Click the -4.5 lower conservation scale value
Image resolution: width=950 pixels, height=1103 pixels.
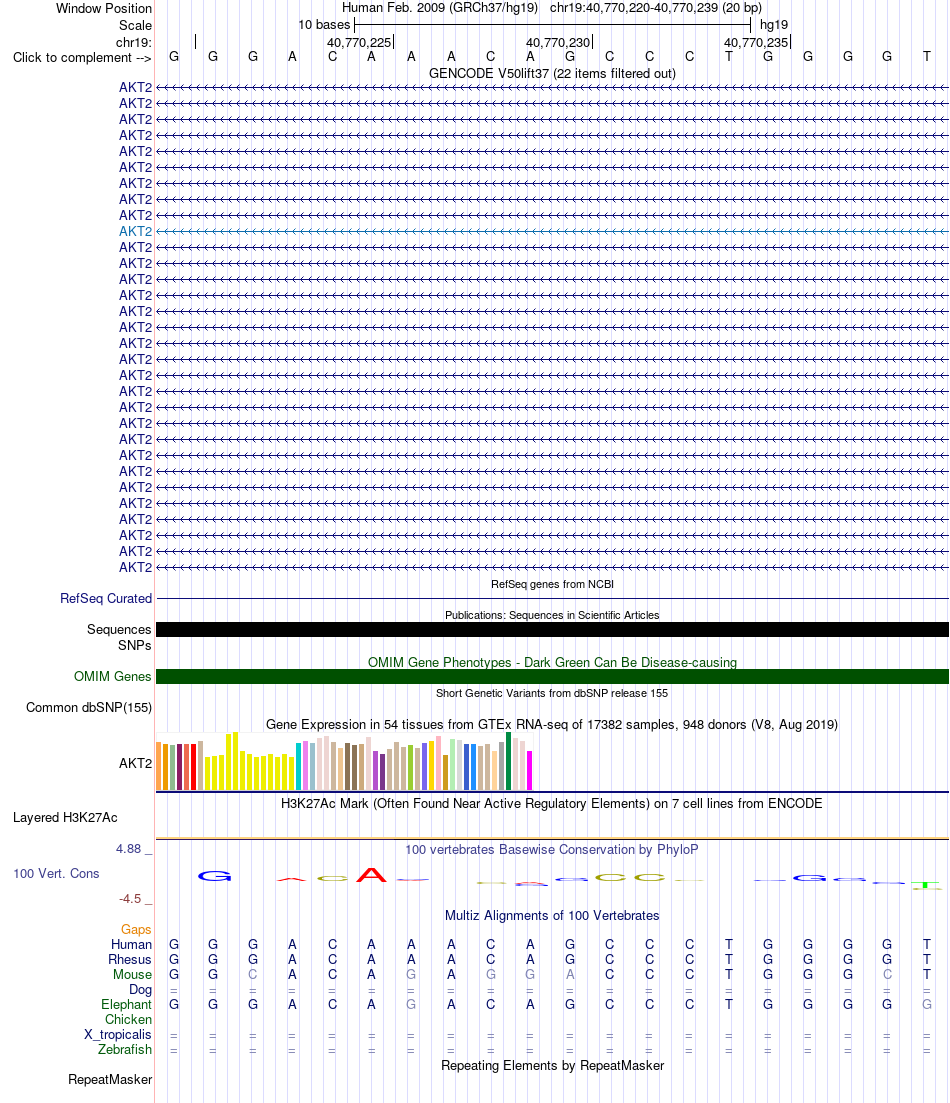130,899
